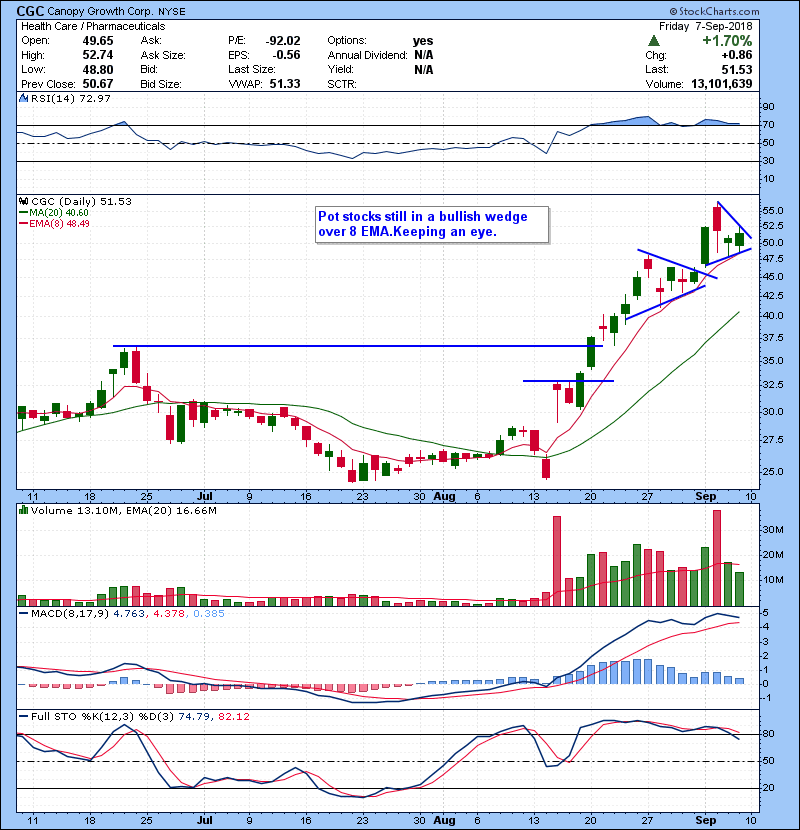
Task: Click the Volume value 13,101,639
Action: [722, 84]
